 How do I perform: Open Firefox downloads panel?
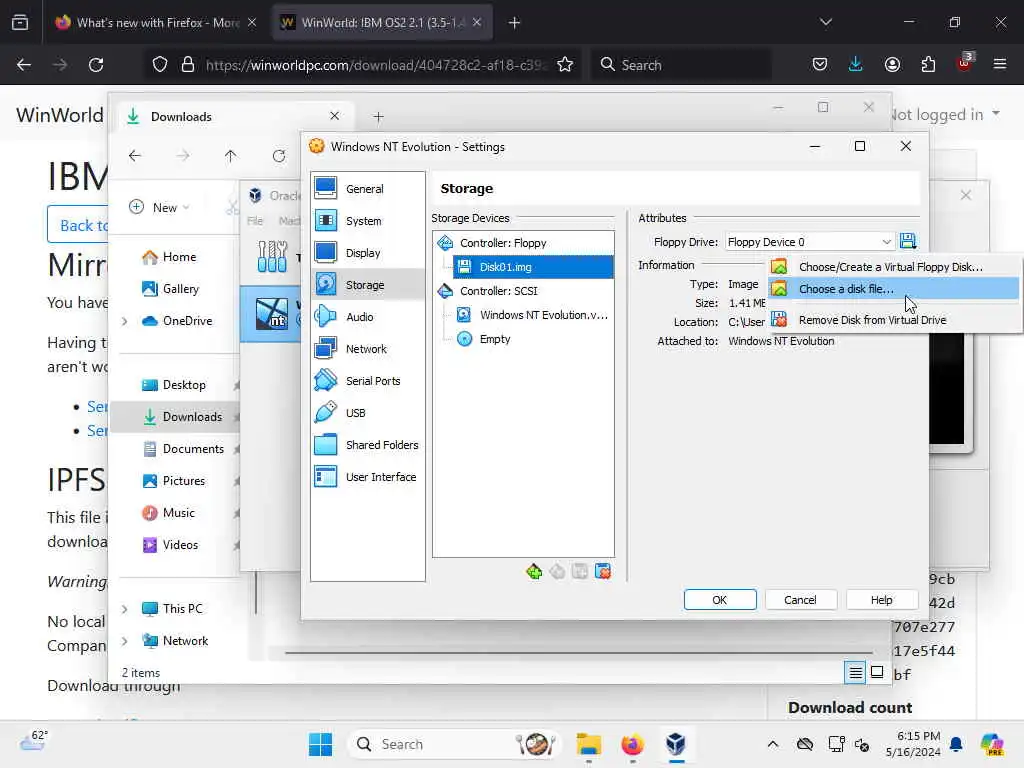point(856,65)
